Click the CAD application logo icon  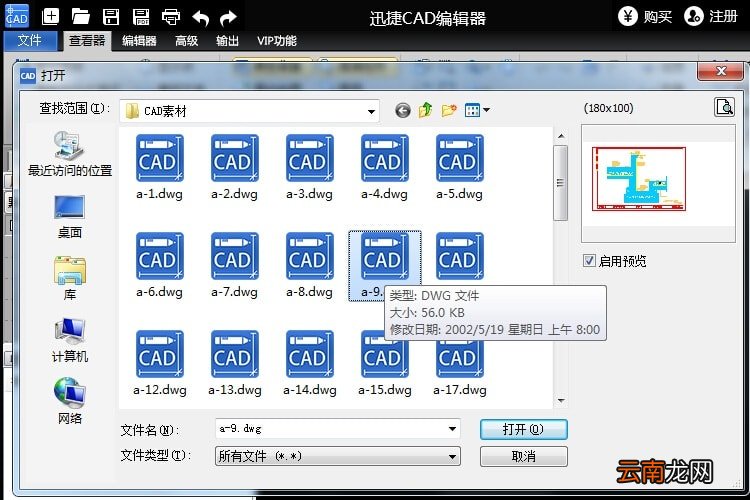click(x=17, y=17)
